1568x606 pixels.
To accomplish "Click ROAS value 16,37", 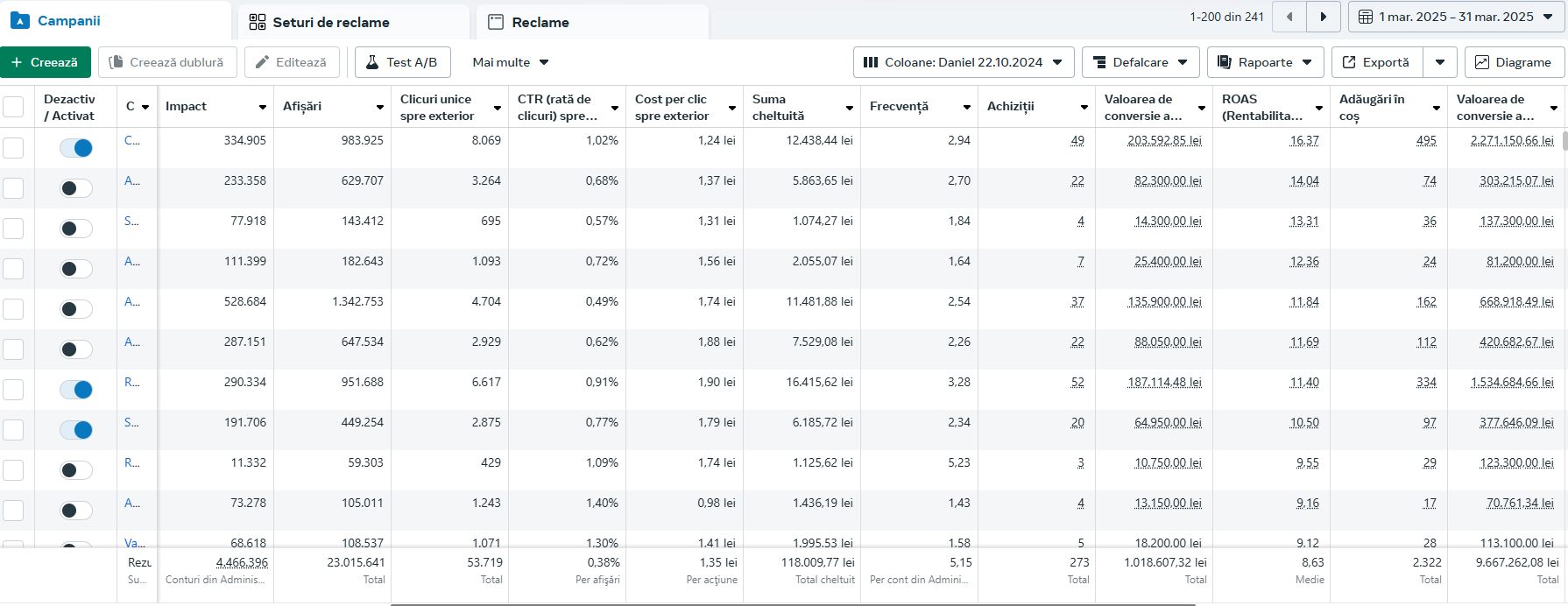I will click(1304, 140).
